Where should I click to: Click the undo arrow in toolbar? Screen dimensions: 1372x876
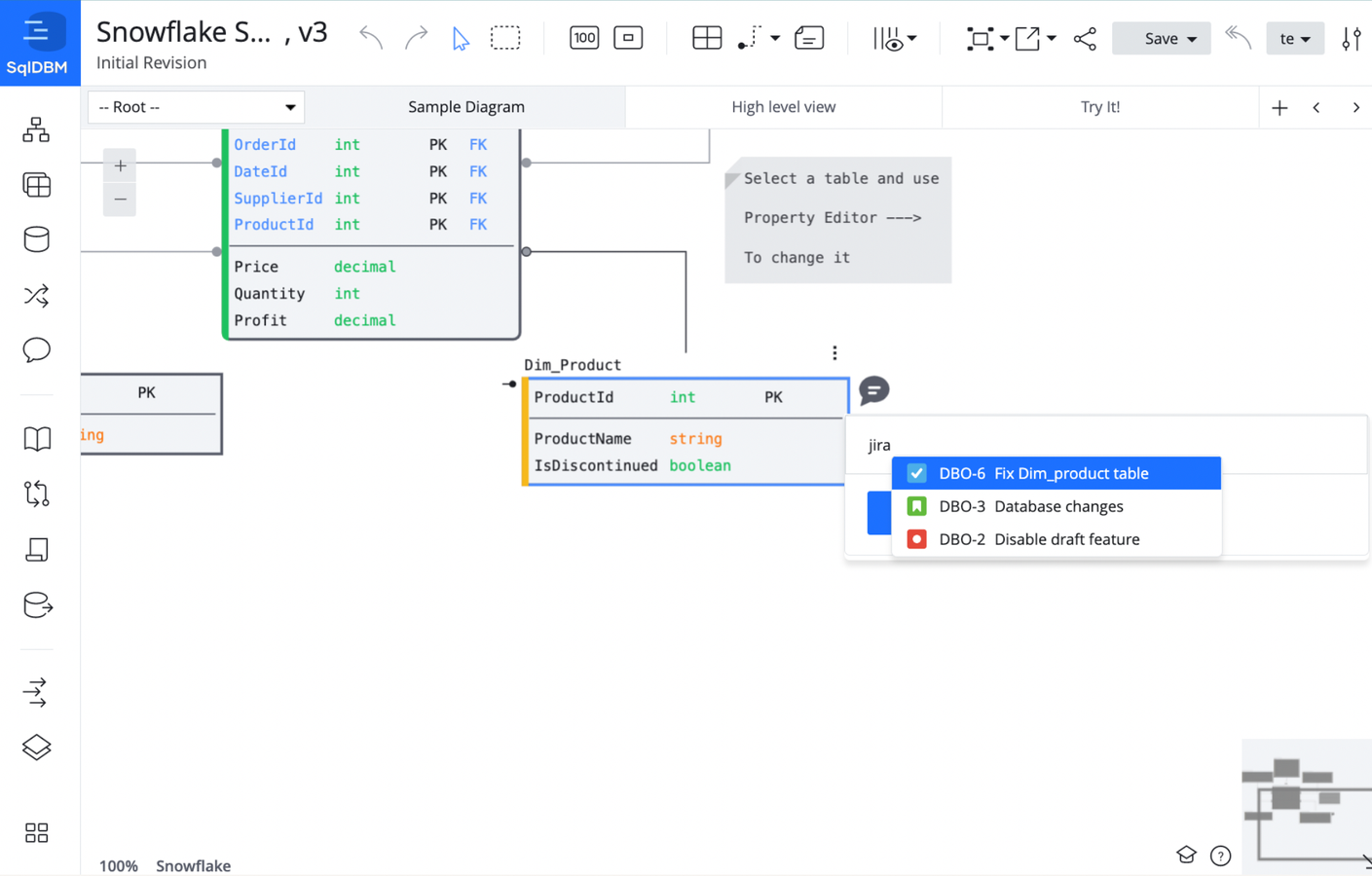371,38
